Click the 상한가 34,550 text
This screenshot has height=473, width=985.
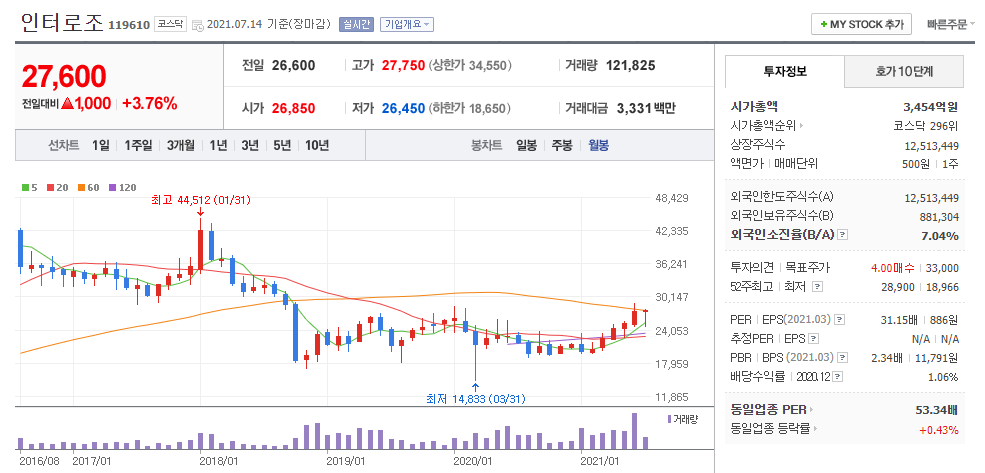tap(471, 65)
